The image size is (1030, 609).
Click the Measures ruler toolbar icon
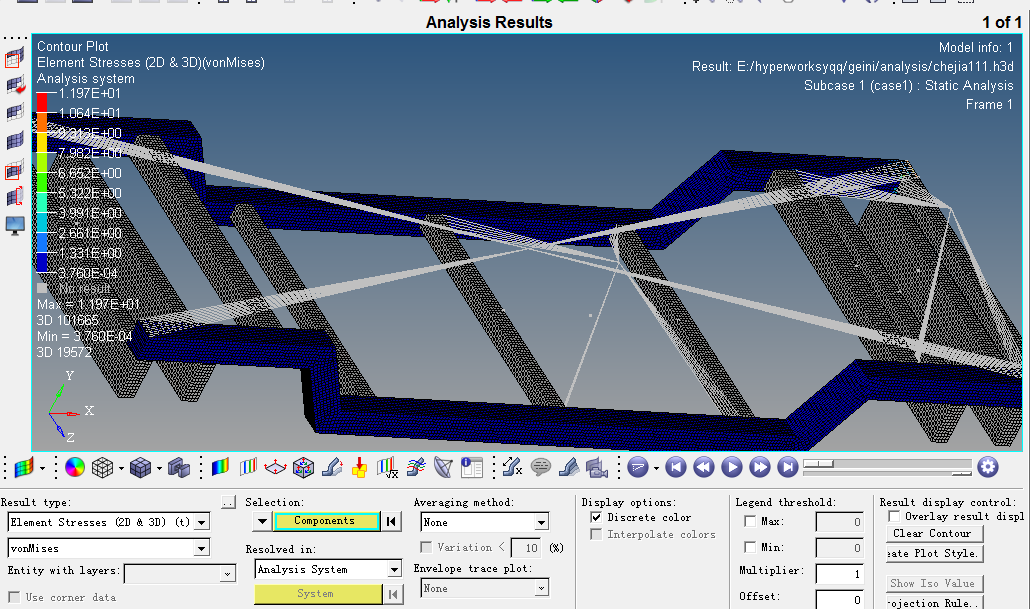(x=512, y=467)
